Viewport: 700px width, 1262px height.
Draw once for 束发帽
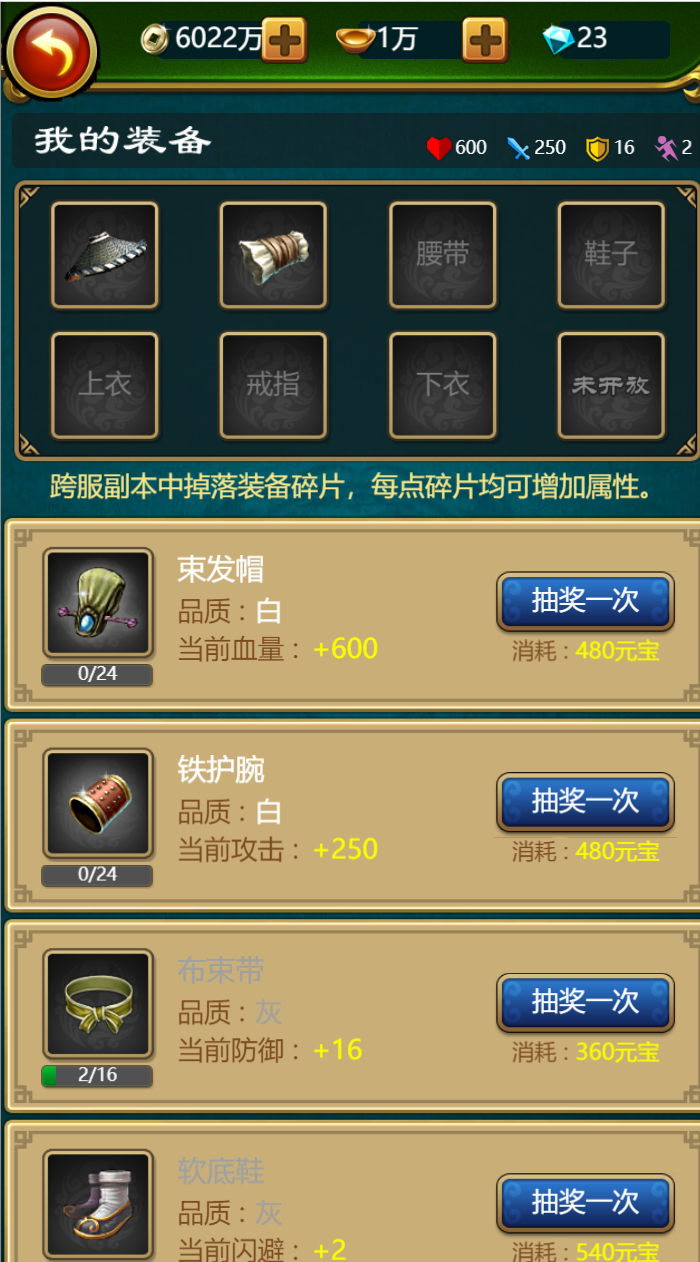pyautogui.click(x=585, y=601)
